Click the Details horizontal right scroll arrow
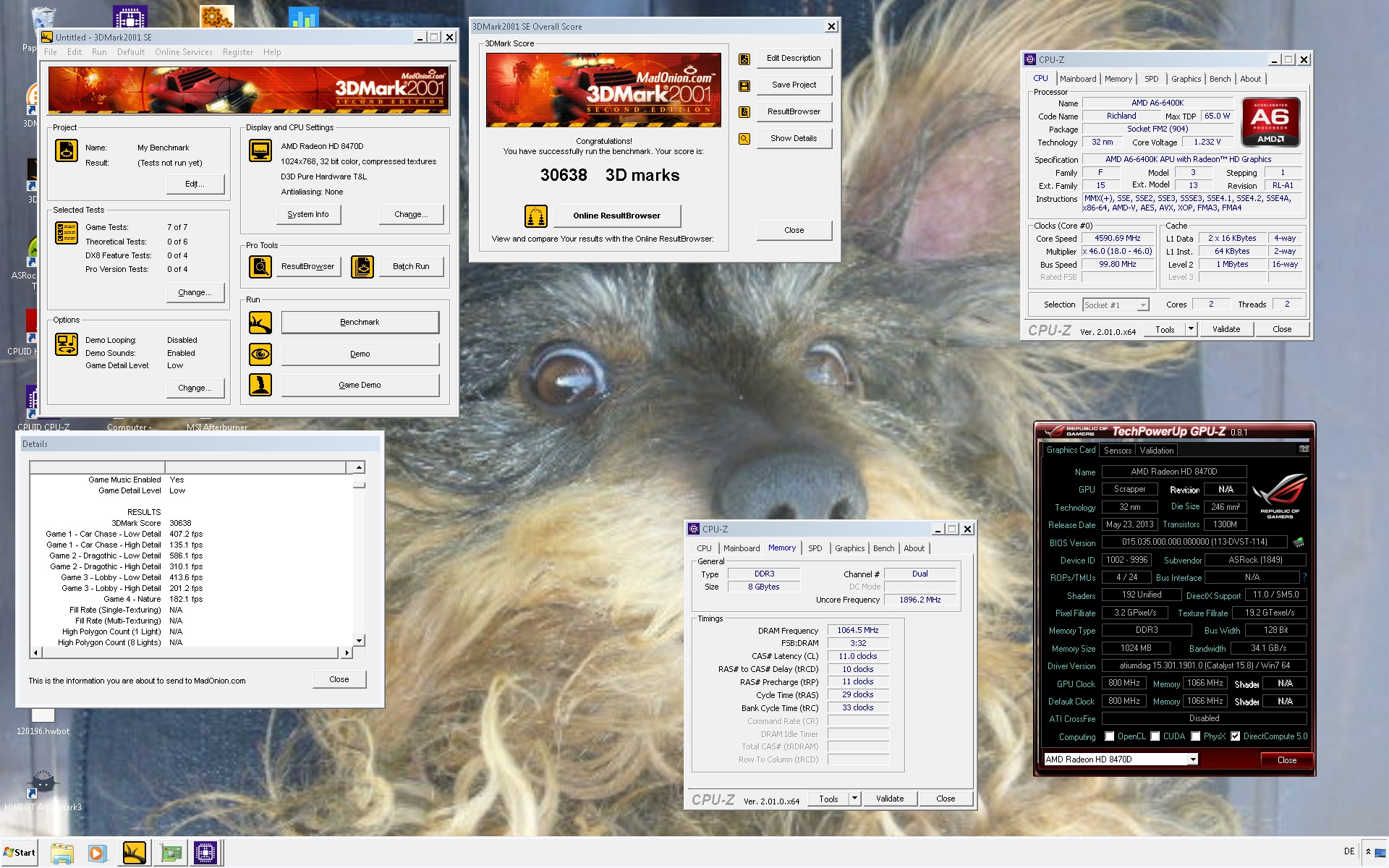Viewport: 1389px width, 868px height. pyautogui.click(x=347, y=653)
